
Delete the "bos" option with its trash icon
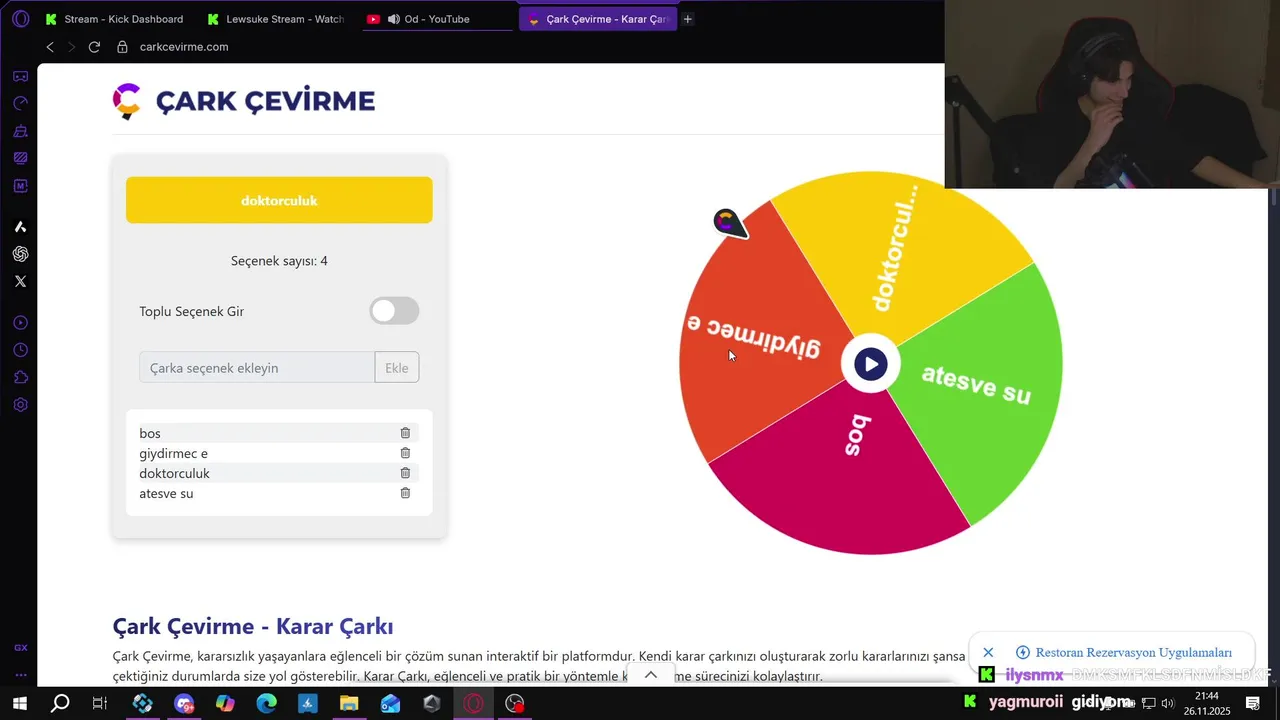click(405, 433)
